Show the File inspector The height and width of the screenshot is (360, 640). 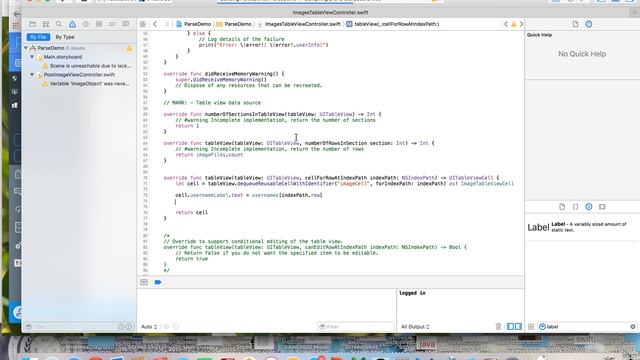coord(575,24)
